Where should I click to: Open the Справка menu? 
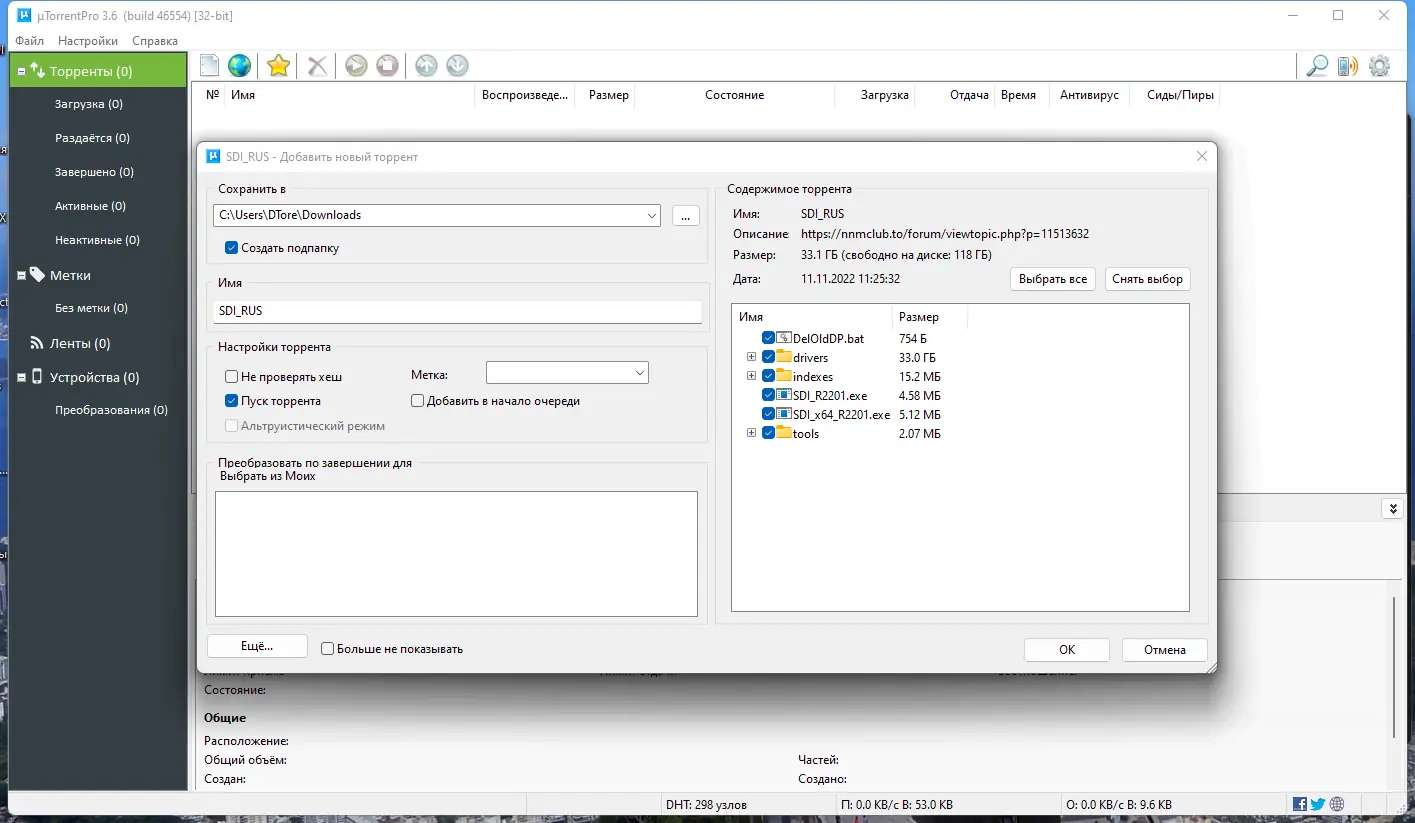pyautogui.click(x=155, y=41)
